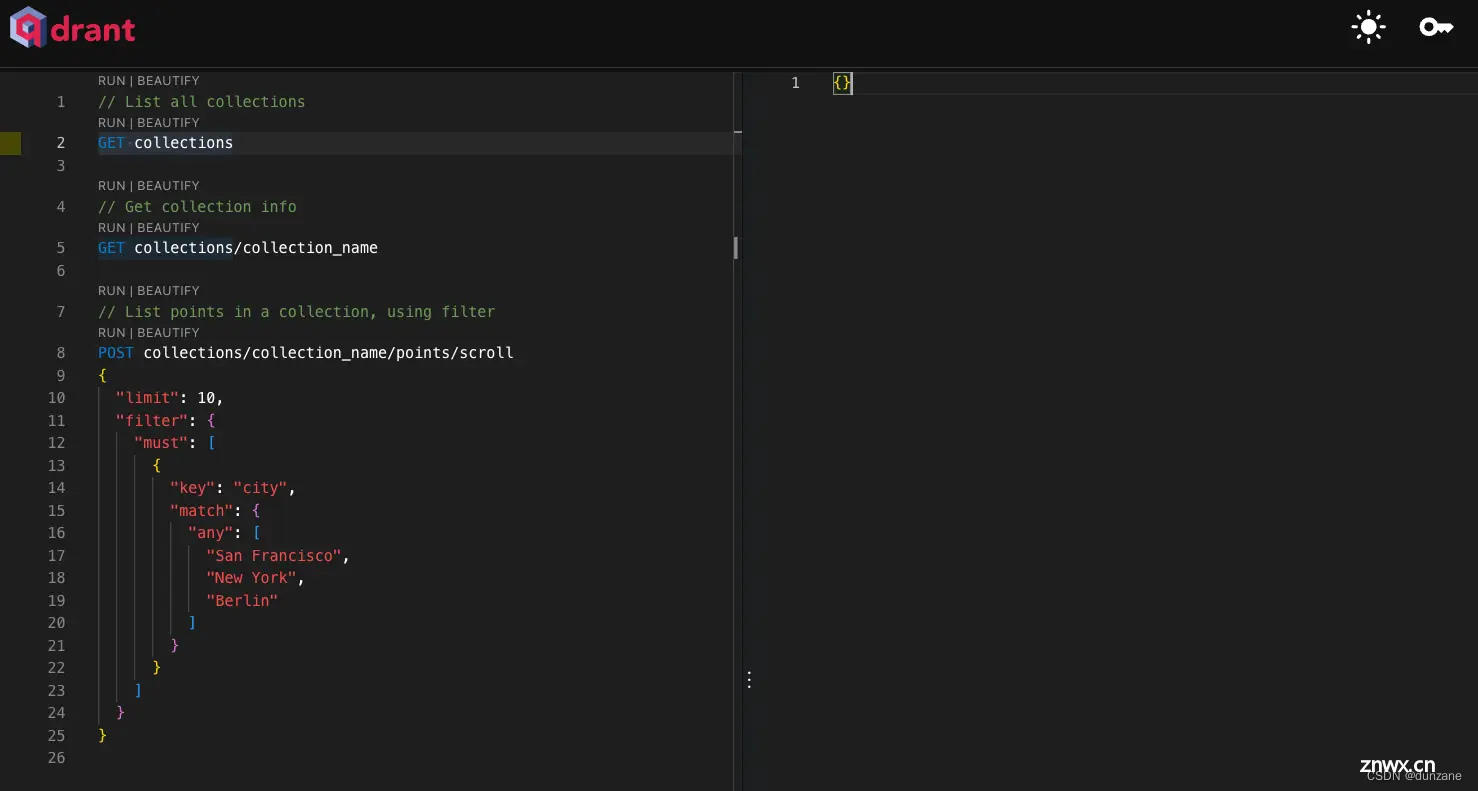Screen dimensions: 1478x791
Task: Click line number 1 in the response pane
Action: [796, 83]
